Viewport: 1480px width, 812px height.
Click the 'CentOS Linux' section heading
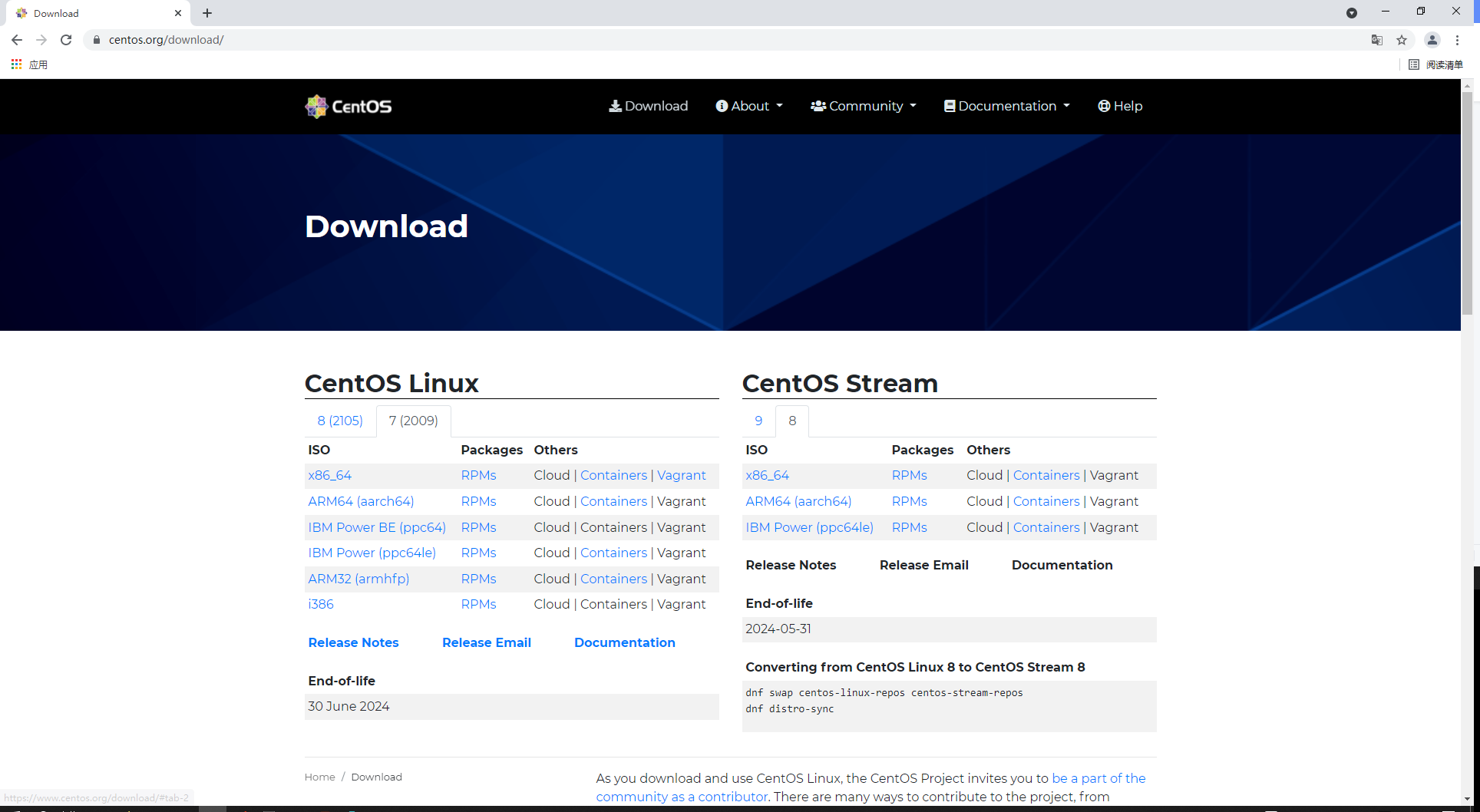391,383
